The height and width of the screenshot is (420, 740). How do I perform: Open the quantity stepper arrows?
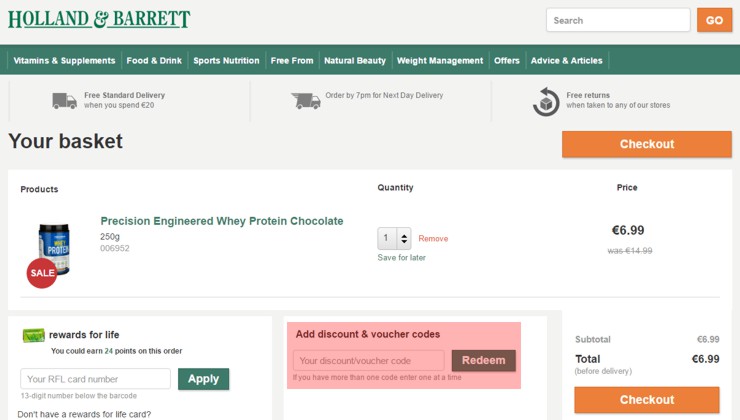click(404, 239)
